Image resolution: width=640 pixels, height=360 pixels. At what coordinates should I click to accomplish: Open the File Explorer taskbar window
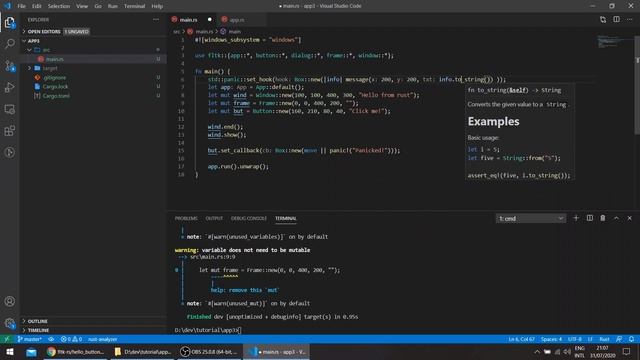[x=142, y=352]
